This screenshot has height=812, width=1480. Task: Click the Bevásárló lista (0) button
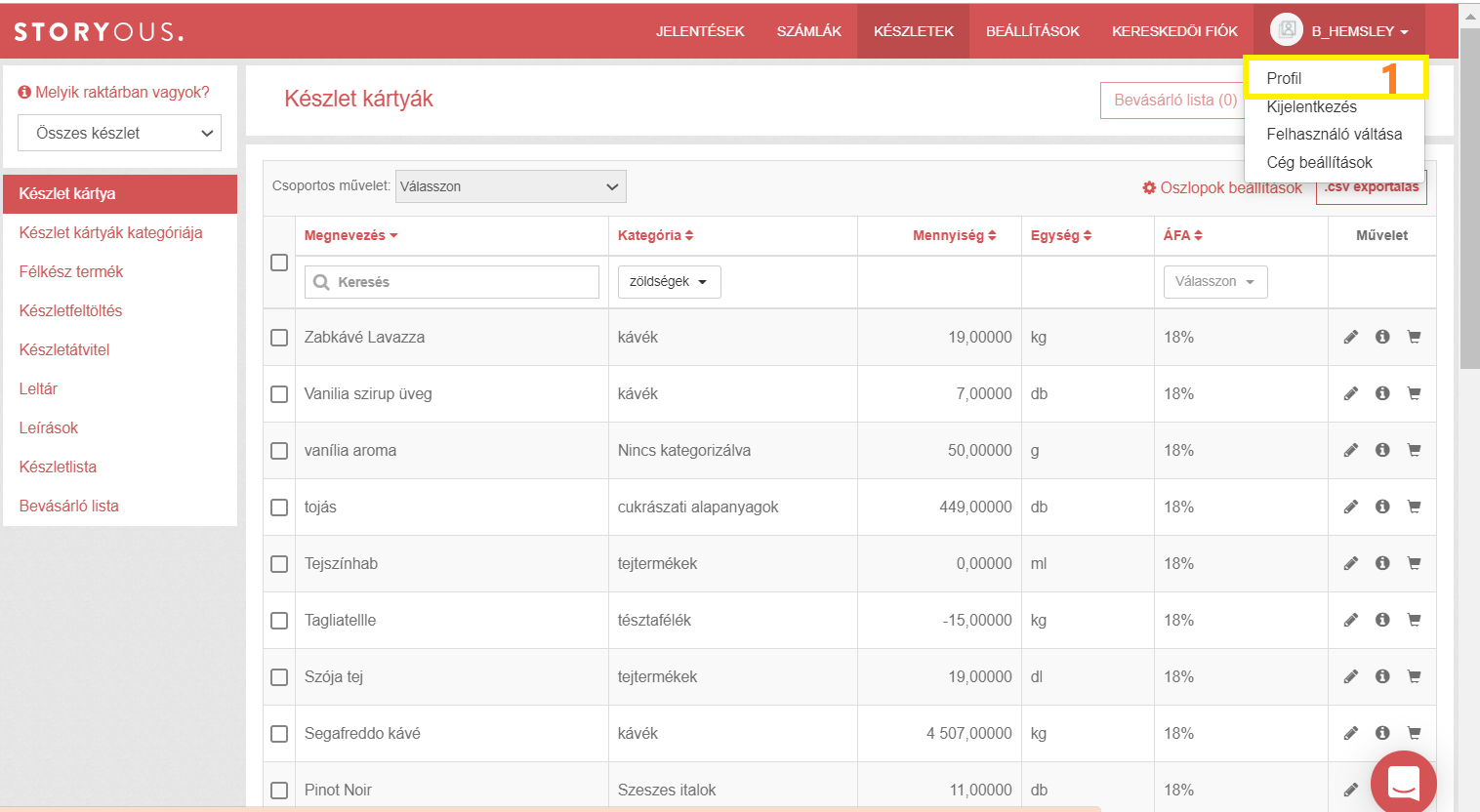1175,100
